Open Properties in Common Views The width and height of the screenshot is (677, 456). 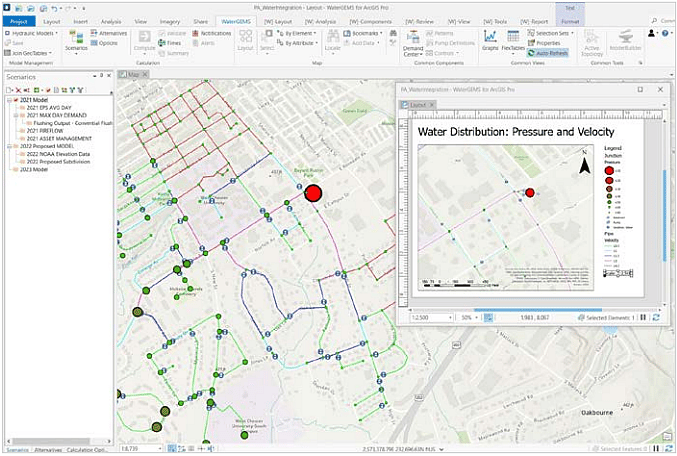pos(544,43)
